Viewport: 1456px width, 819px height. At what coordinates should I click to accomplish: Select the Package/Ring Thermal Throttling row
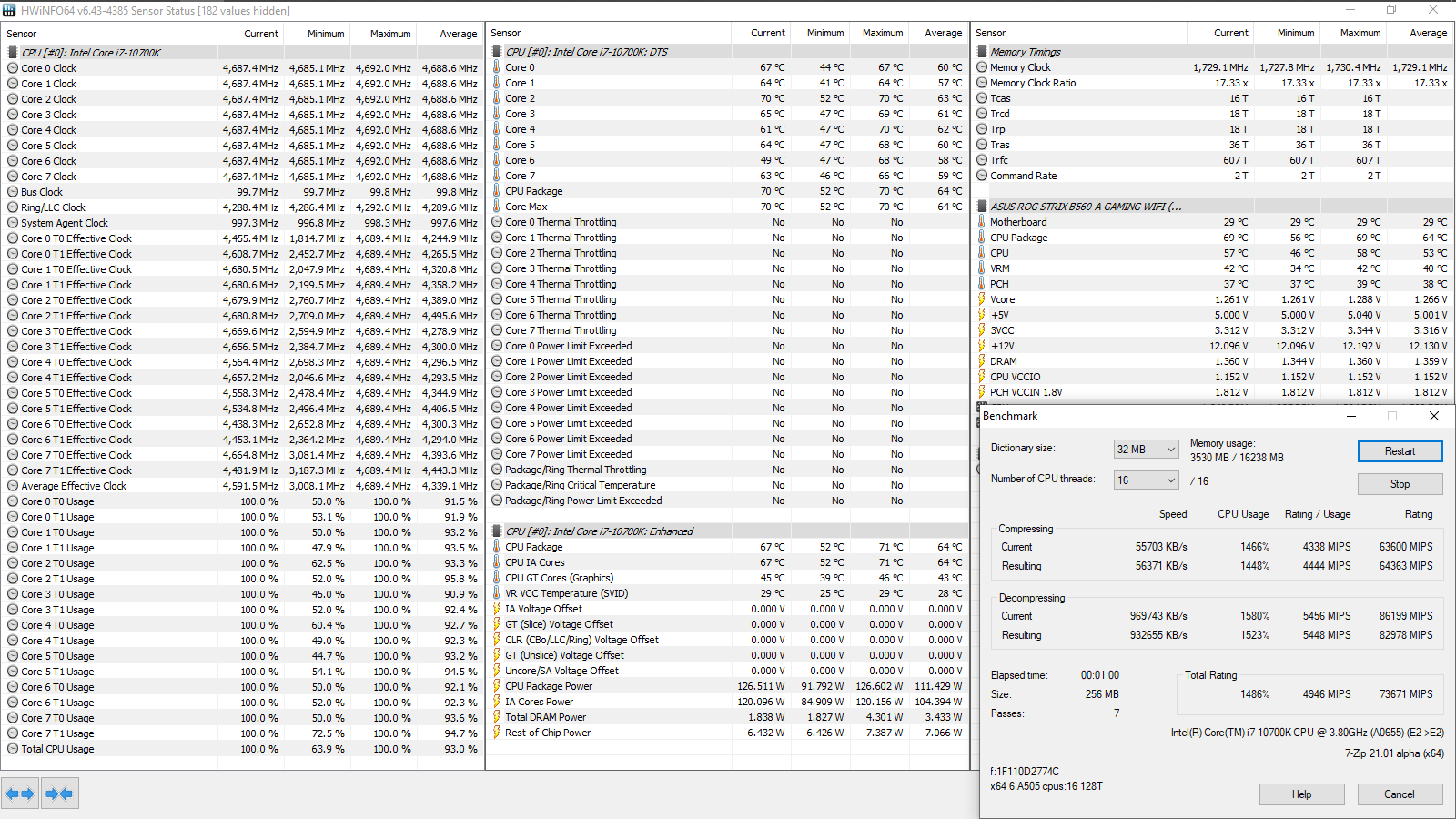click(x=727, y=470)
